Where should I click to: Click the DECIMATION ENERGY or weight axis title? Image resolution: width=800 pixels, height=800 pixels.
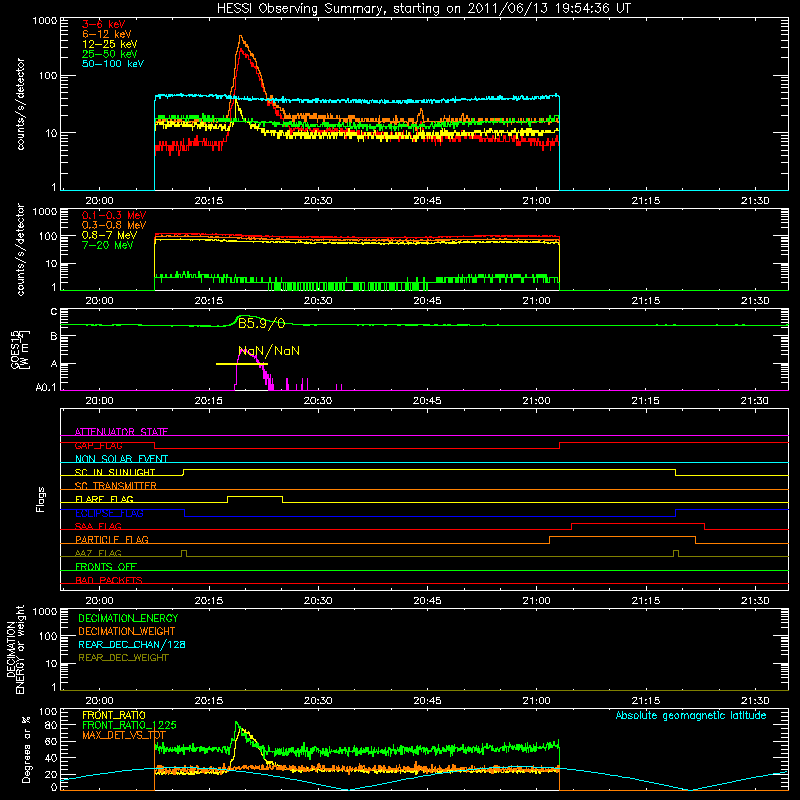point(15,649)
